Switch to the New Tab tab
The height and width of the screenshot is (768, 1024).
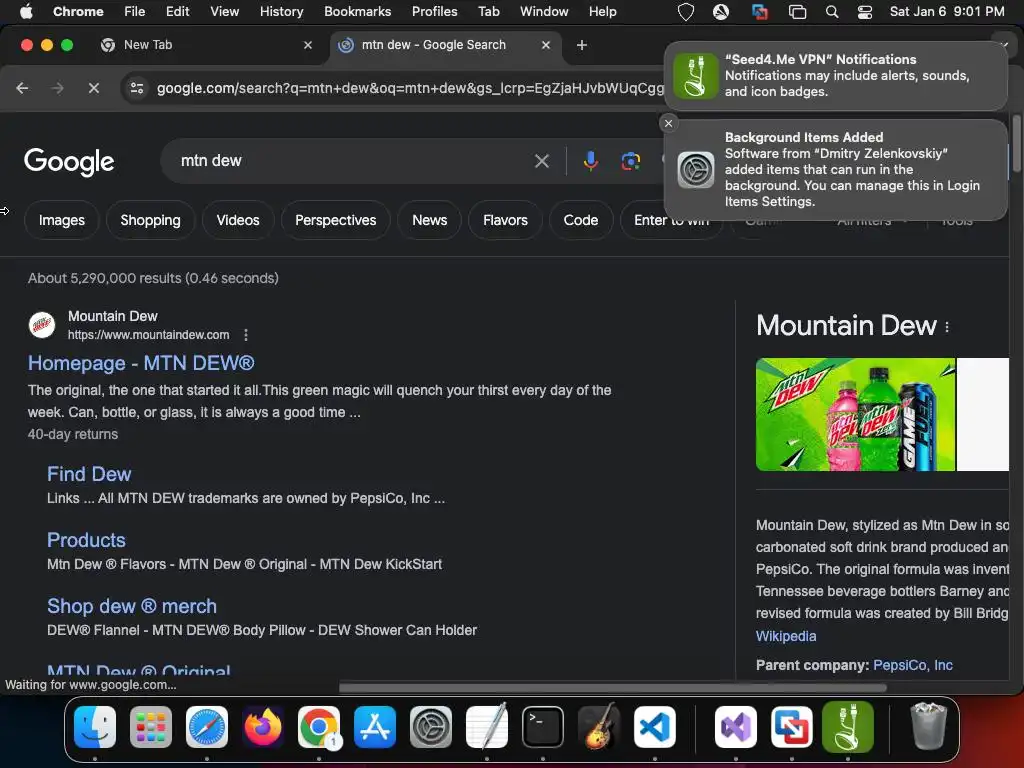tap(202, 45)
